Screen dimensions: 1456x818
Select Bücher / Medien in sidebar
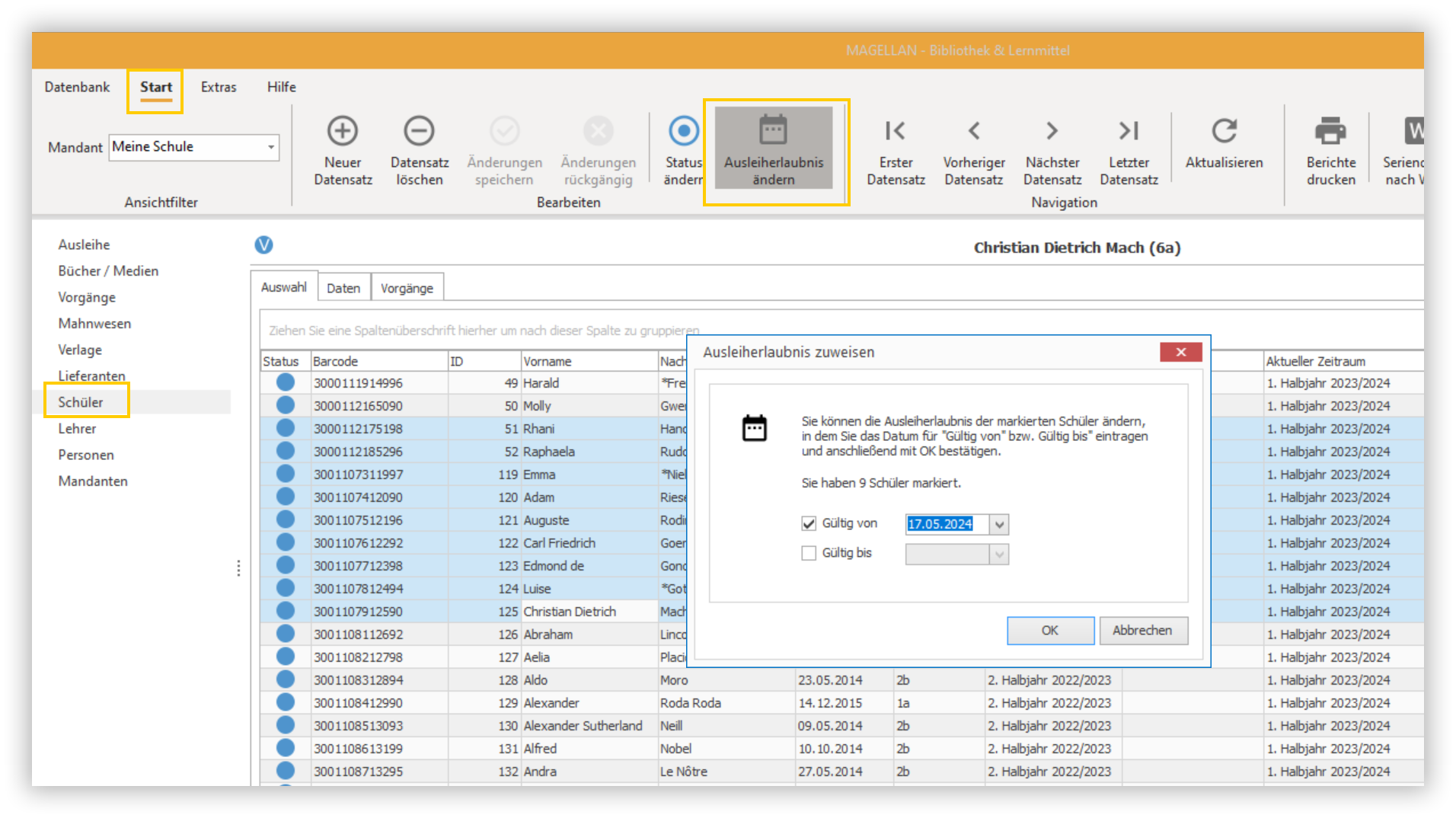108,270
